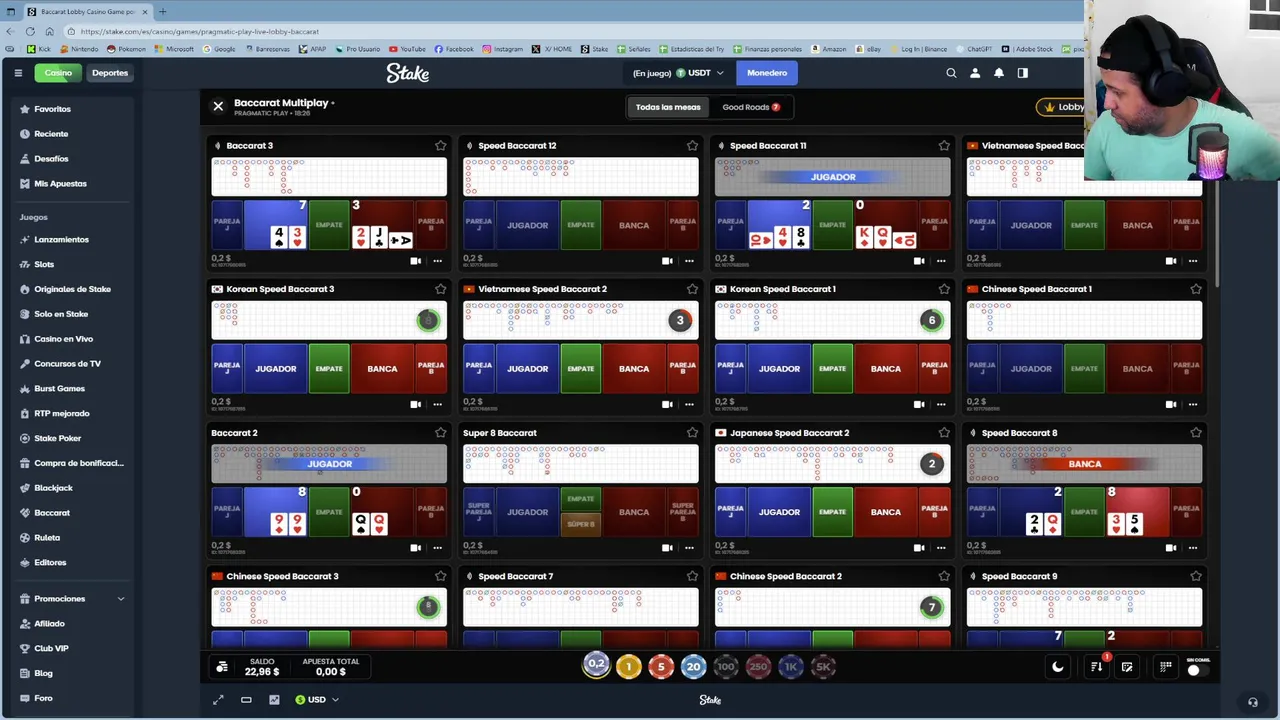Open the user profile icon

pos(975,73)
